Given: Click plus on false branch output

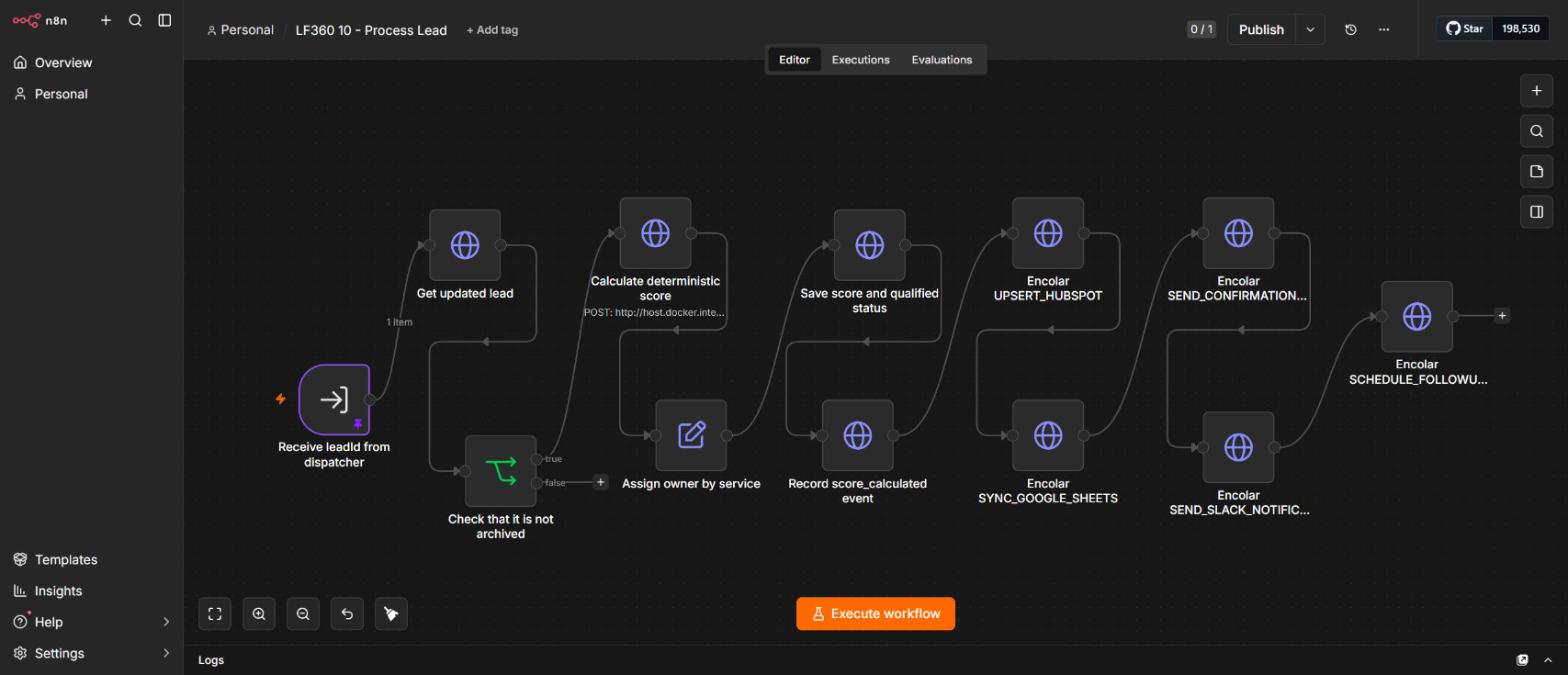Looking at the screenshot, I should point(600,482).
